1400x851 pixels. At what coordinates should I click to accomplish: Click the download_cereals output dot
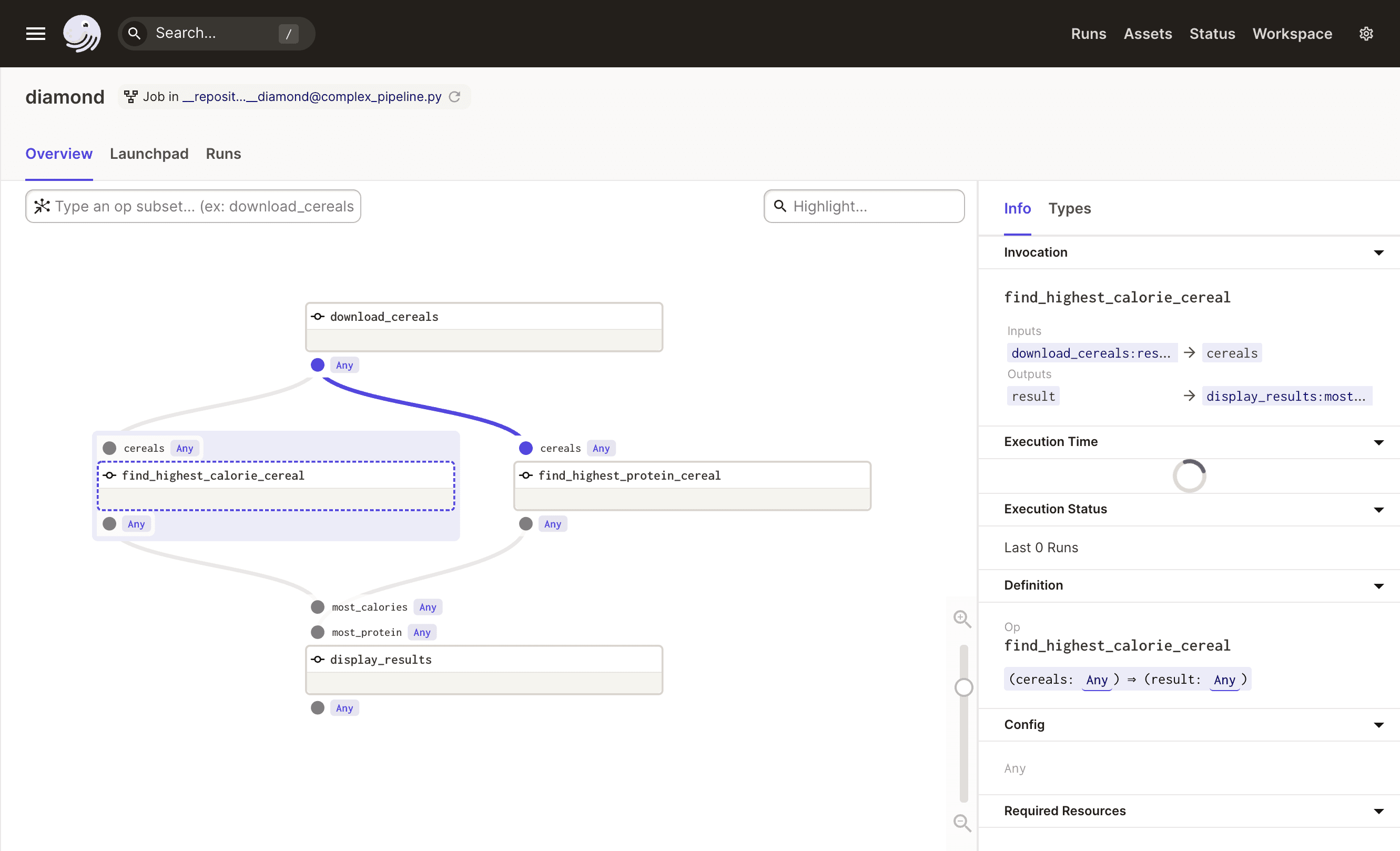[x=318, y=366]
